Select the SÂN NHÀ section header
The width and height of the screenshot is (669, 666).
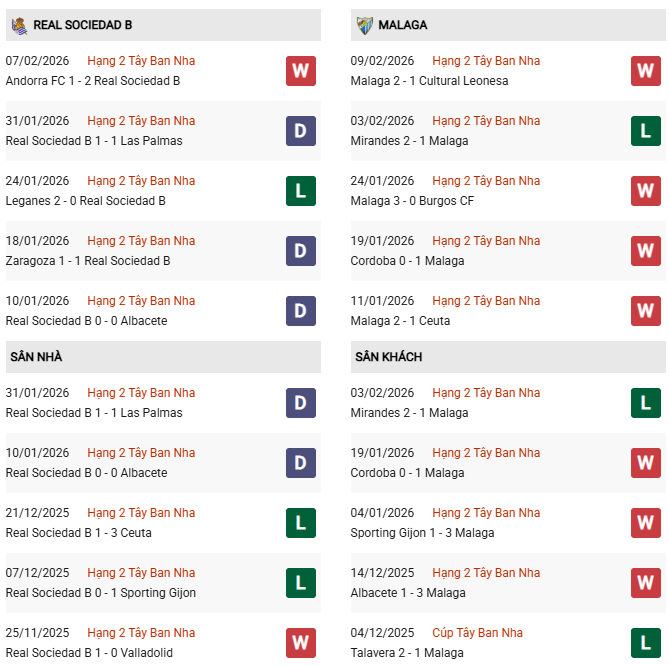(36, 357)
